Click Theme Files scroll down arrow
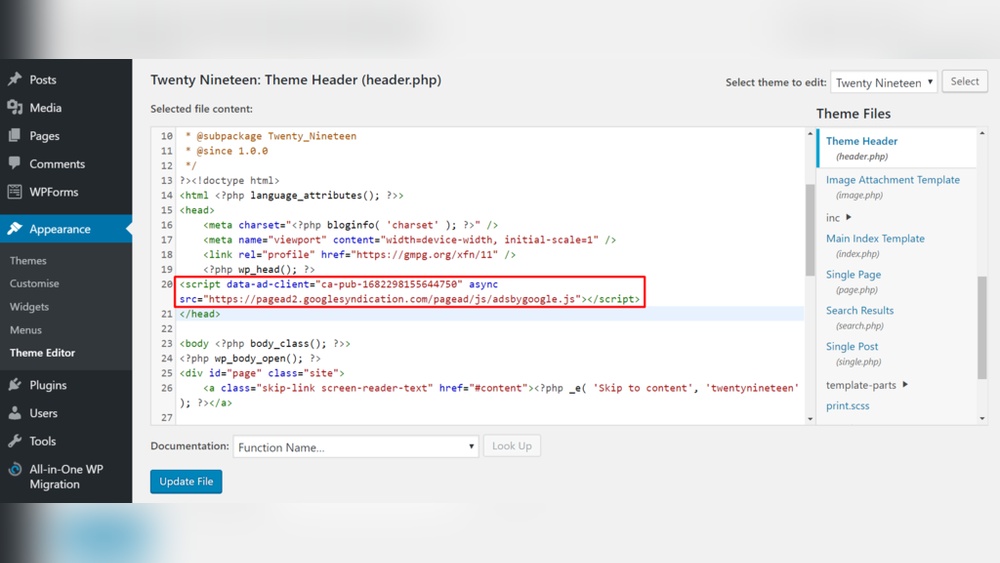The image size is (1000, 563). 982,419
